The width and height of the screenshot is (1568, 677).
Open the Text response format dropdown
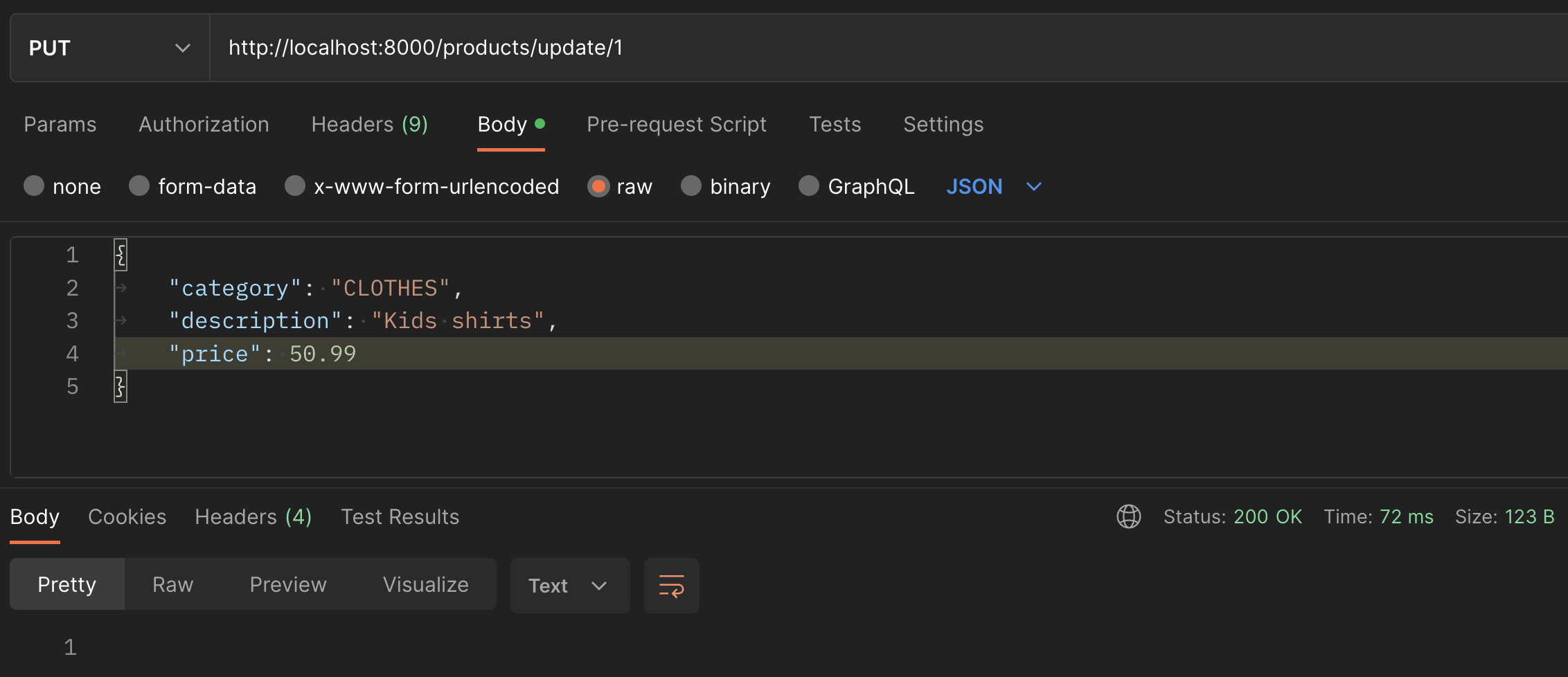point(569,586)
